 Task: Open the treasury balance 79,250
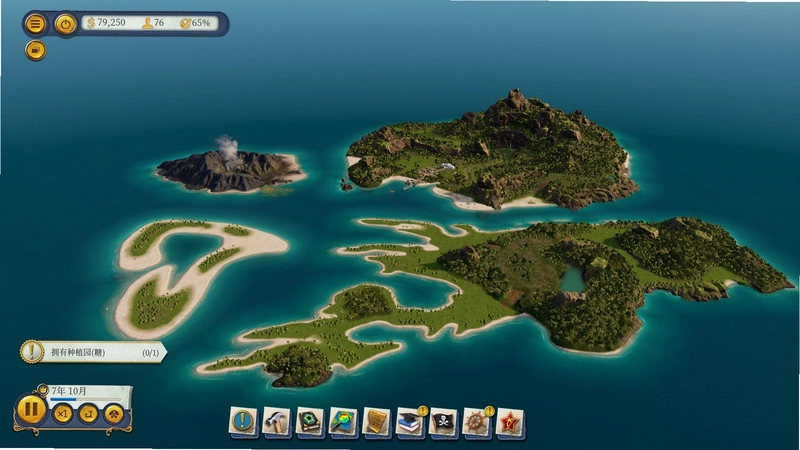[106, 23]
